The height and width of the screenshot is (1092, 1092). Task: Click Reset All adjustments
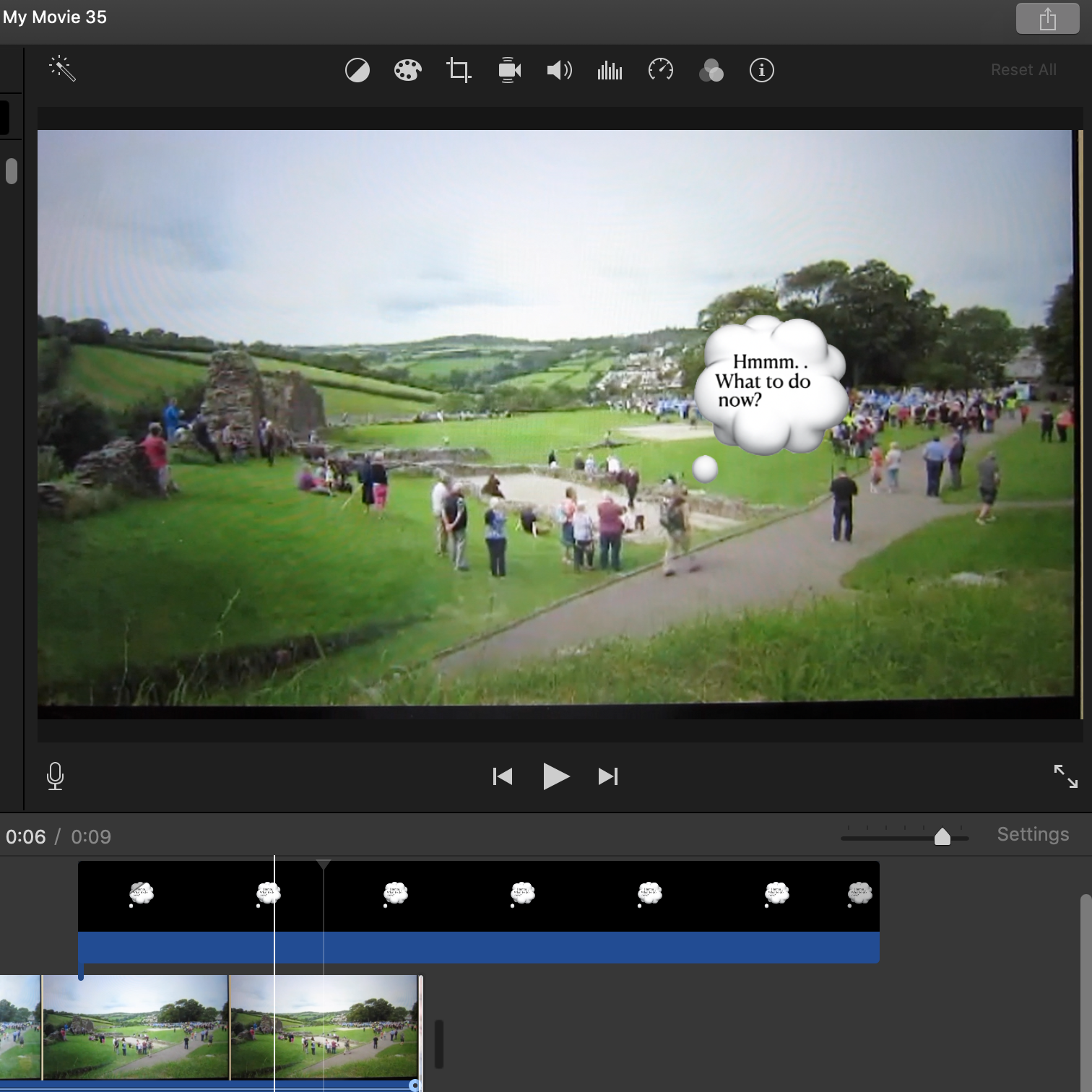pos(1023,70)
